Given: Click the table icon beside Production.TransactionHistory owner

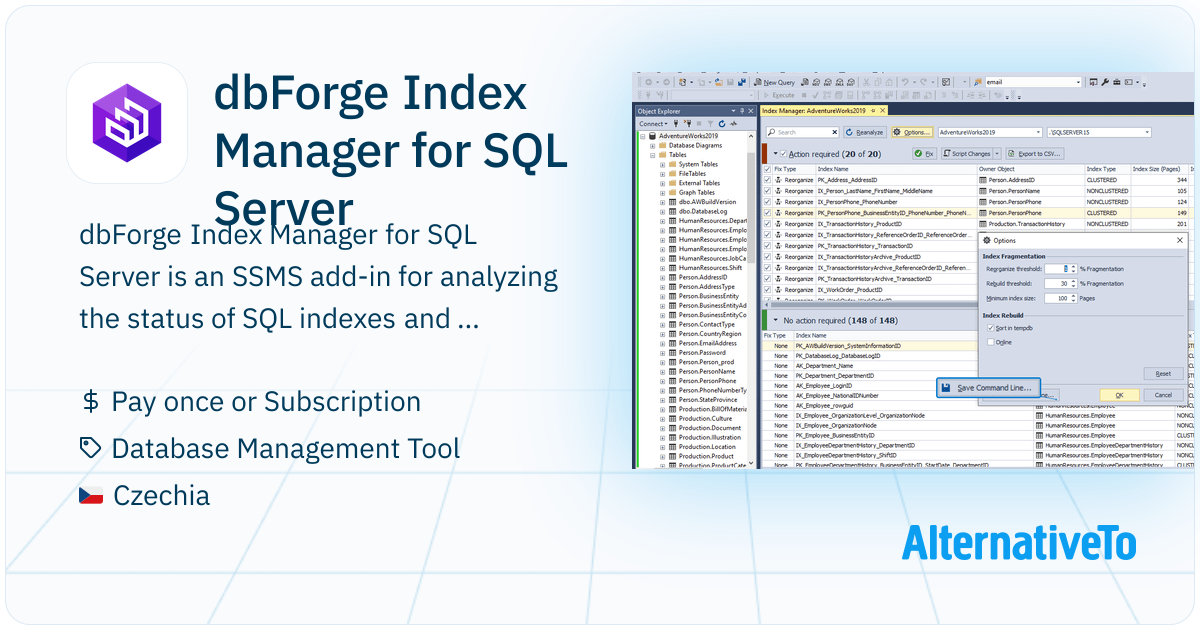Looking at the screenshot, I should 983,224.
